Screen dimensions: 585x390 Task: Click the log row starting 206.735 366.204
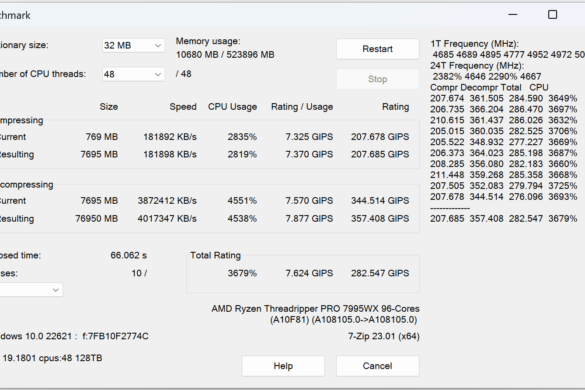504,109
